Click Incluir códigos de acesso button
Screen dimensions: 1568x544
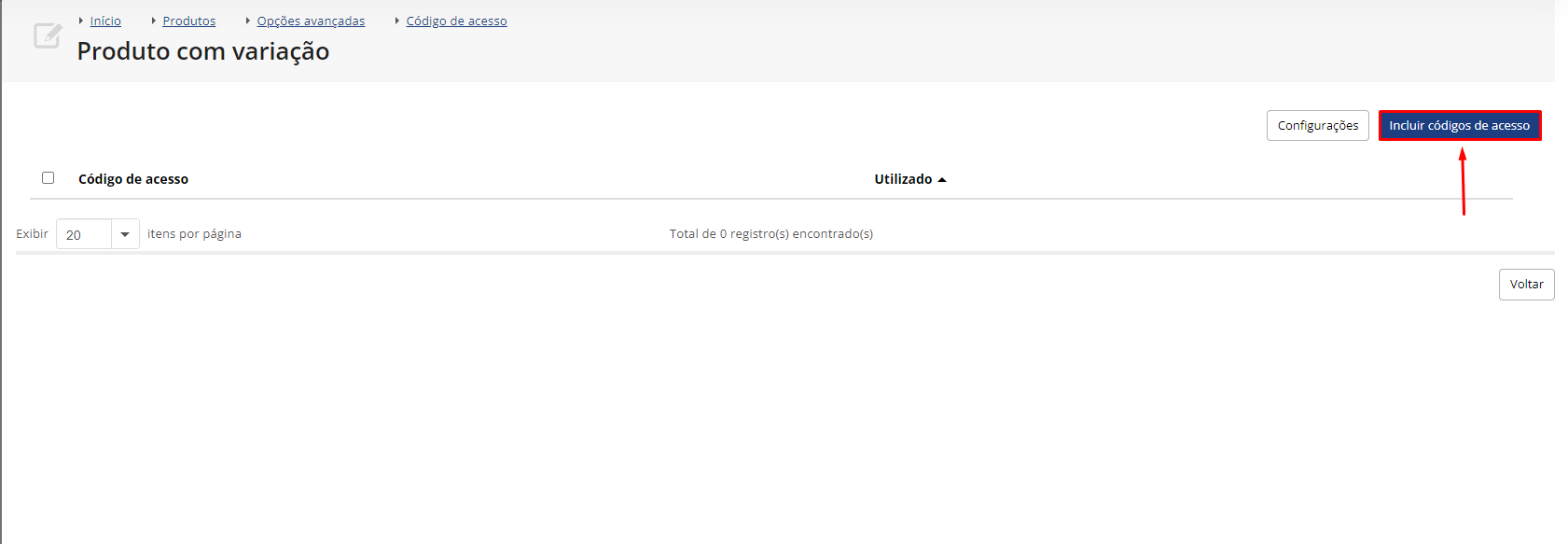(x=1460, y=125)
